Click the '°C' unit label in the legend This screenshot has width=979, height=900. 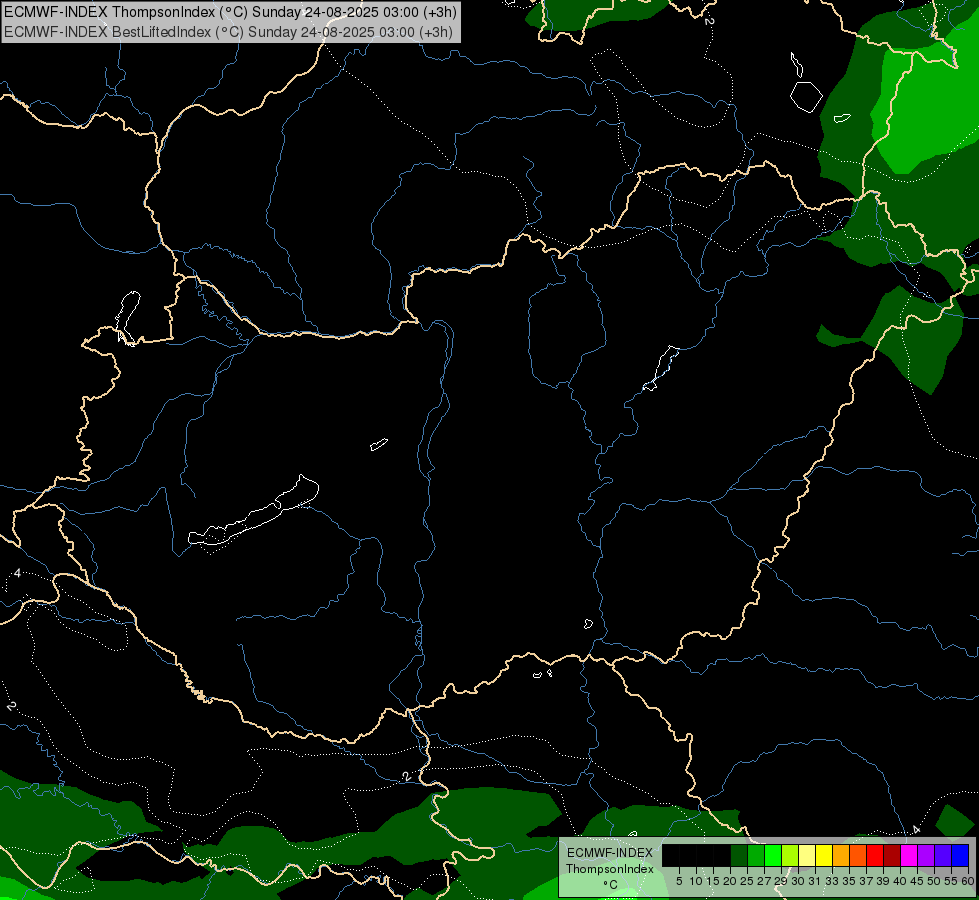(x=610, y=884)
